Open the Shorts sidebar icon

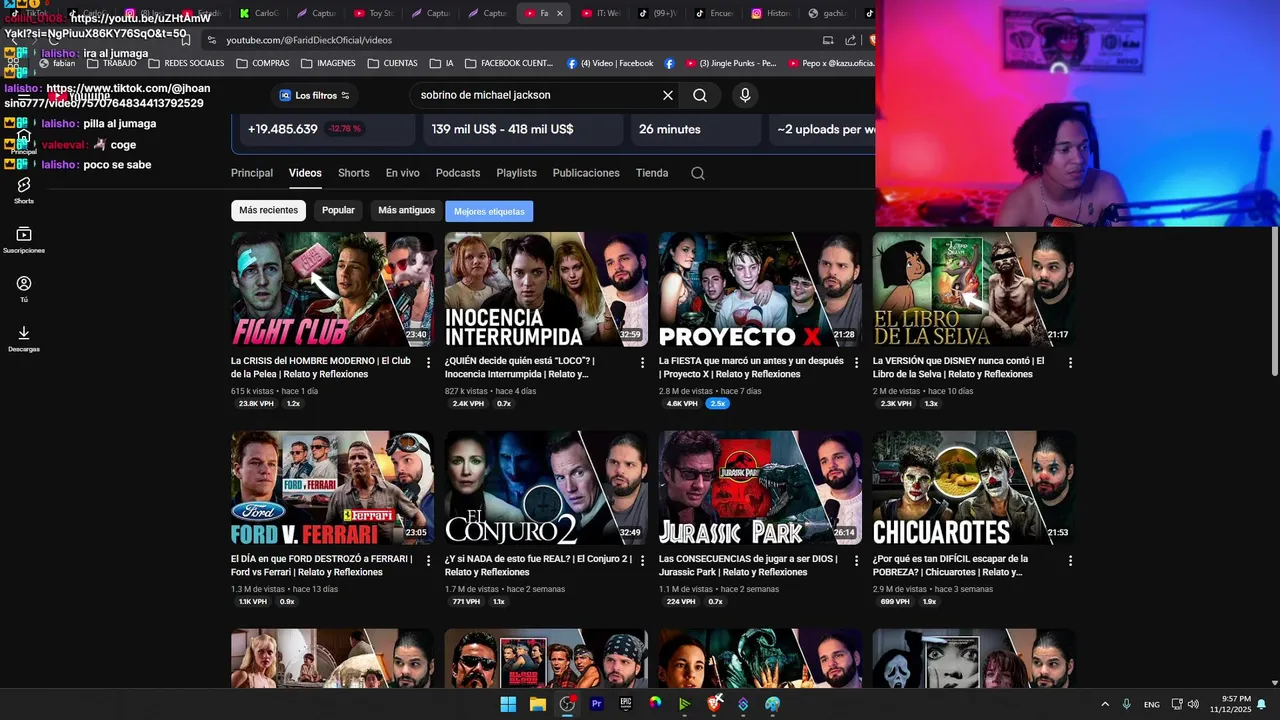(24, 190)
